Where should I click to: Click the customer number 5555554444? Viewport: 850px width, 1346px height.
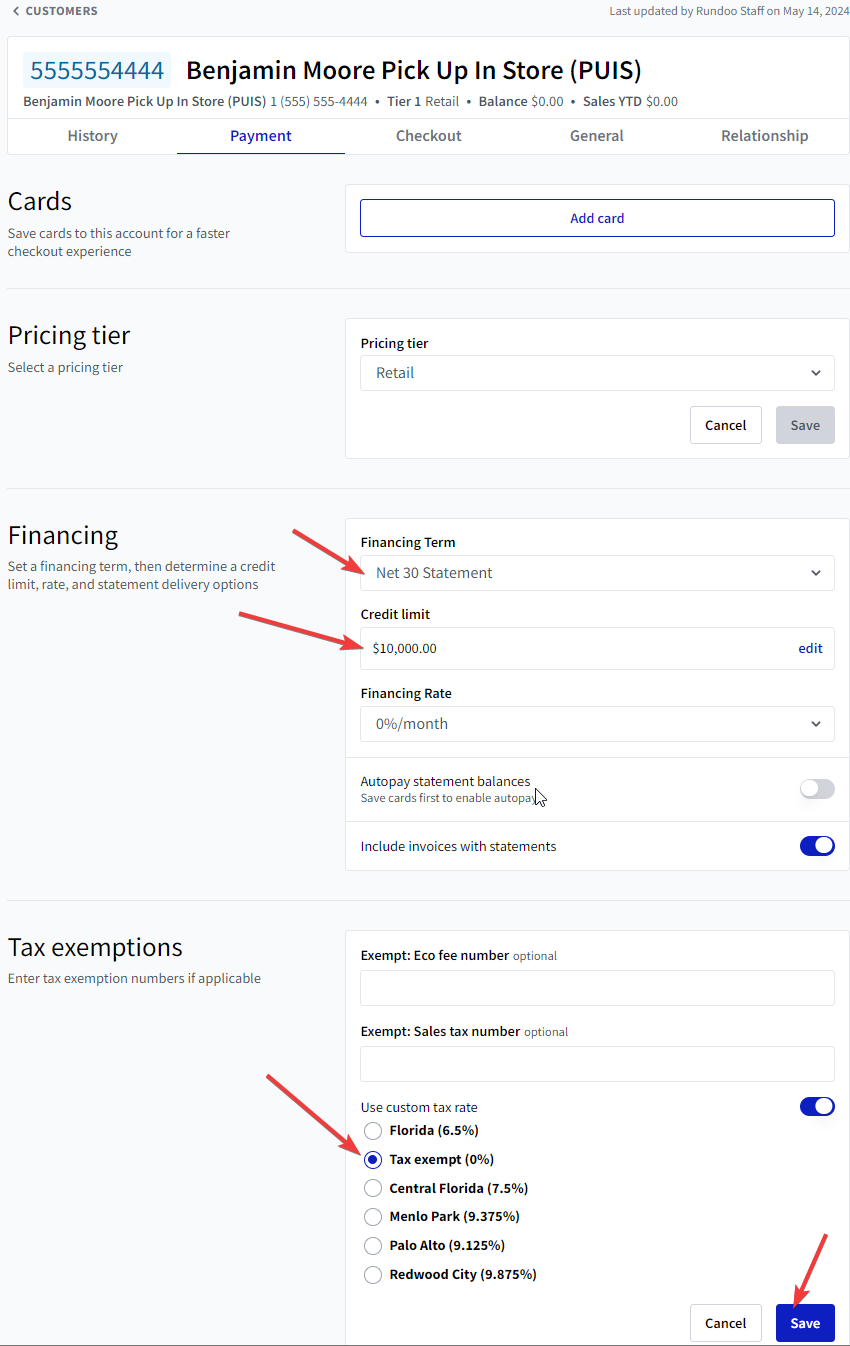coord(97,71)
